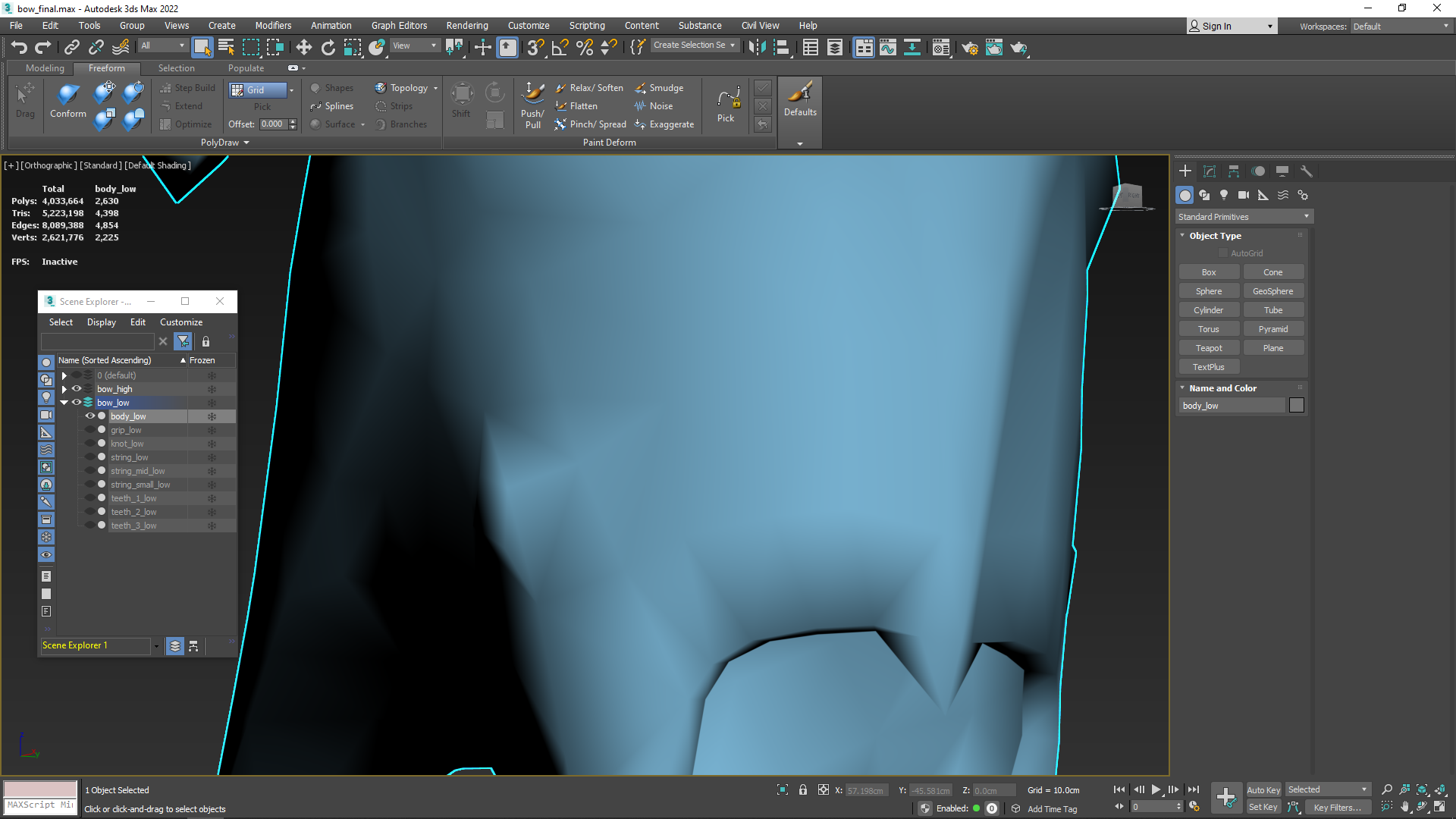Select the Pinch/Spread brush
Viewport: 1456px width, 819px height.
[x=591, y=124]
